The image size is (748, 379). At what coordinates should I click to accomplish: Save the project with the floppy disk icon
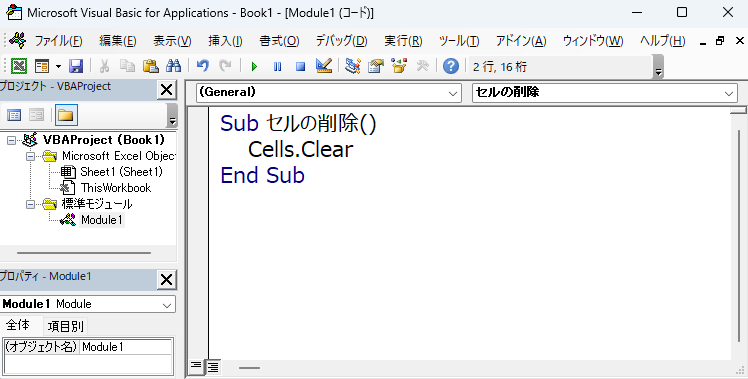click(76, 66)
